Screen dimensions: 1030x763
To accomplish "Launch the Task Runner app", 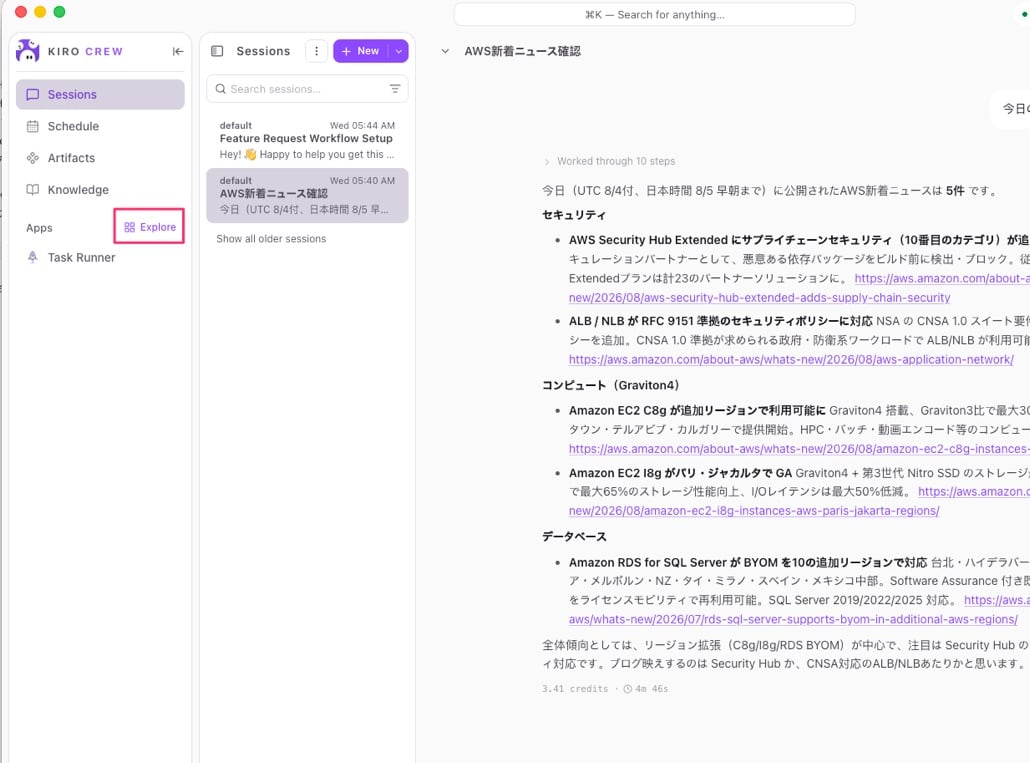I will [x=100, y=257].
